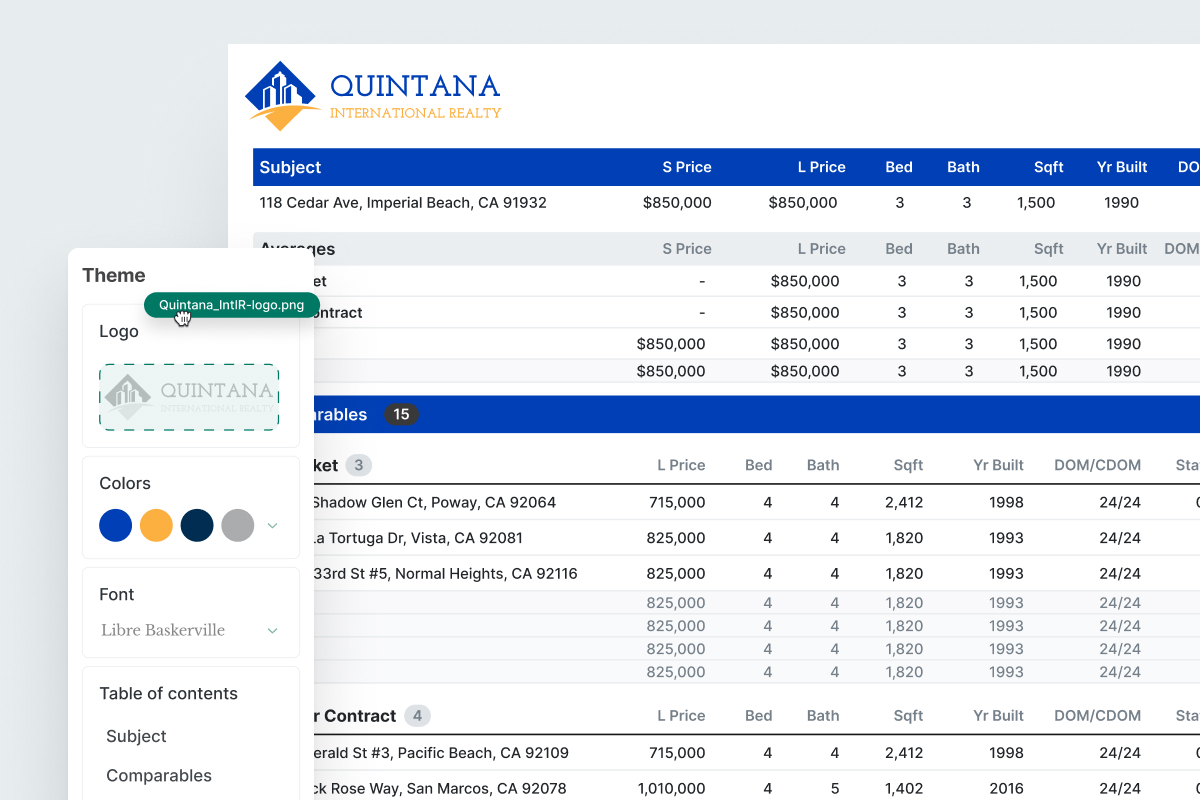1200x800 pixels.
Task: Sort by DOM/CDOM column in market table
Action: point(1097,465)
